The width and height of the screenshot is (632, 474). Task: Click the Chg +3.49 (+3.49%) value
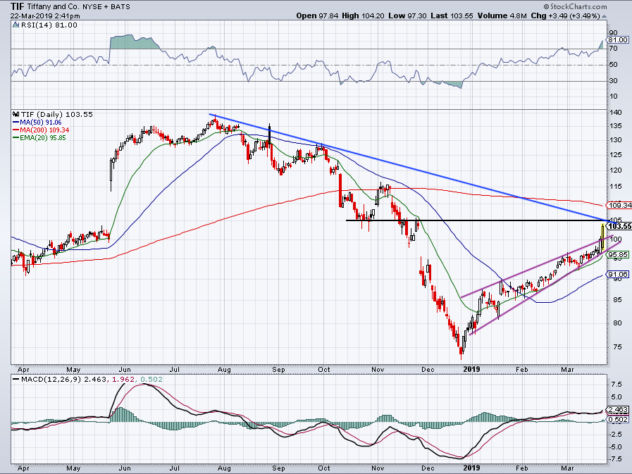565,16
